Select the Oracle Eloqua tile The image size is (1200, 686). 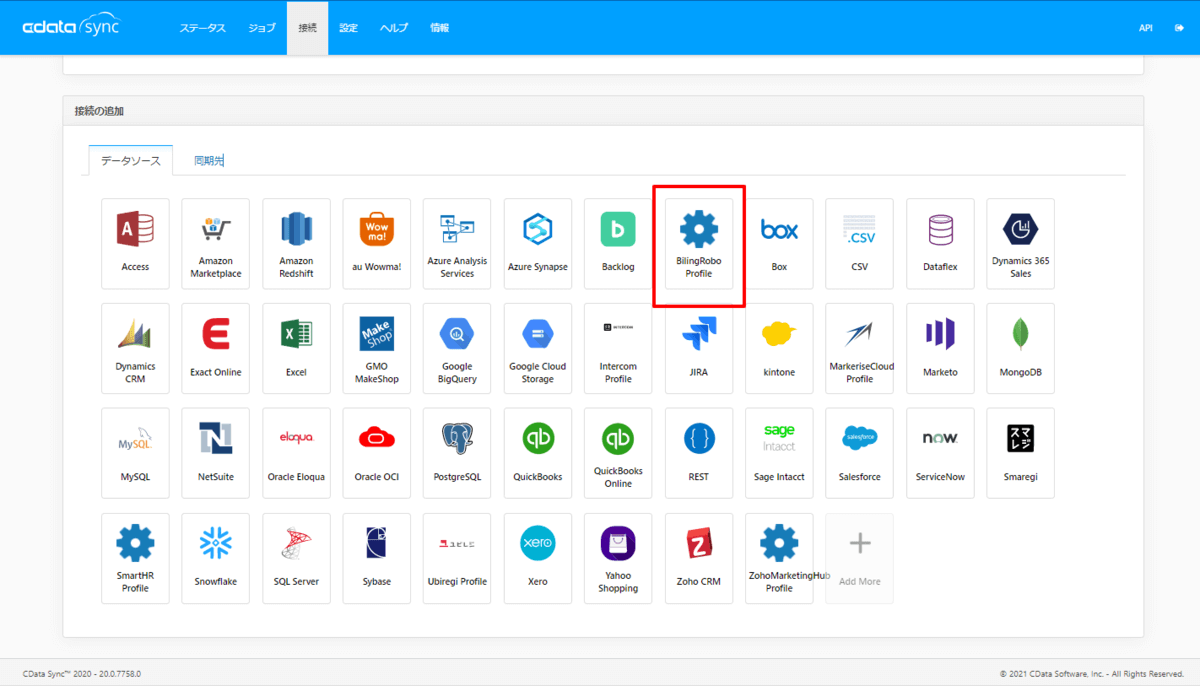coord(296,453)
